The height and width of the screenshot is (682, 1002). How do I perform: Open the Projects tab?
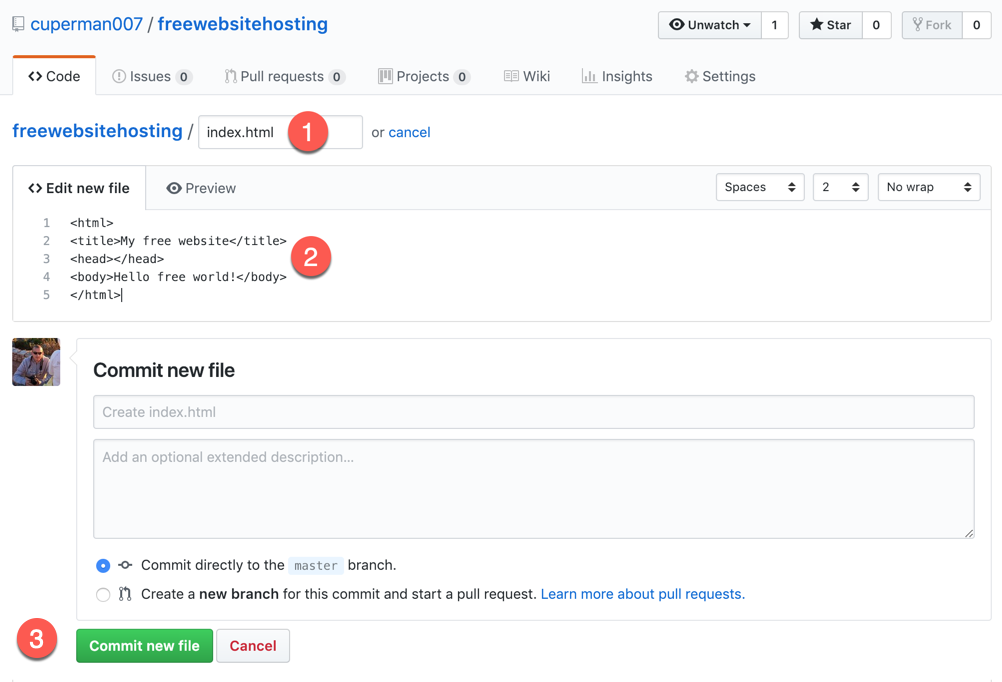tap(423, 76)
